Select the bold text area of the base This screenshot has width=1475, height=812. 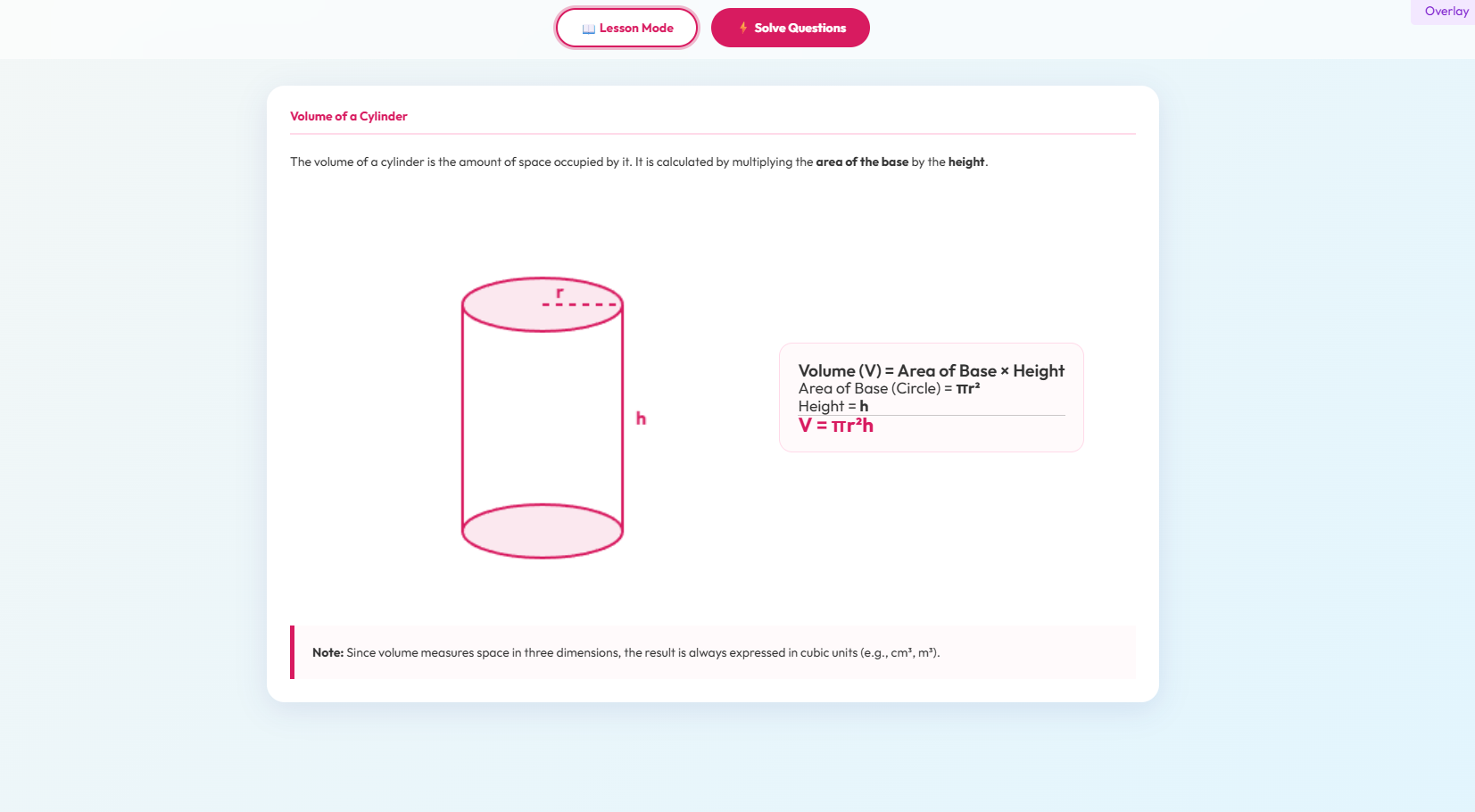(862, 162)
